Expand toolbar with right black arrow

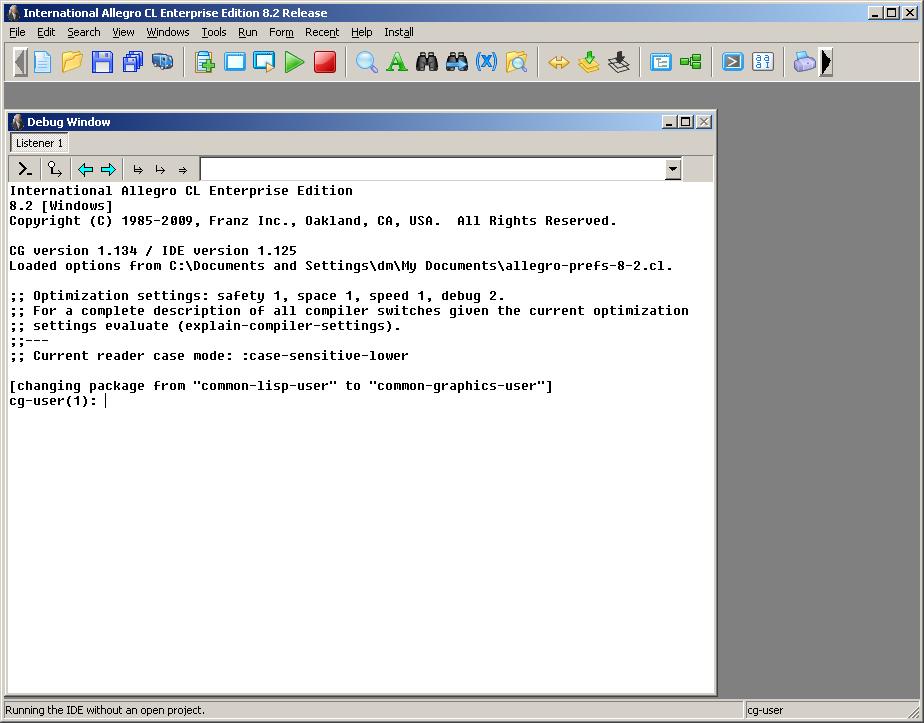826,62
